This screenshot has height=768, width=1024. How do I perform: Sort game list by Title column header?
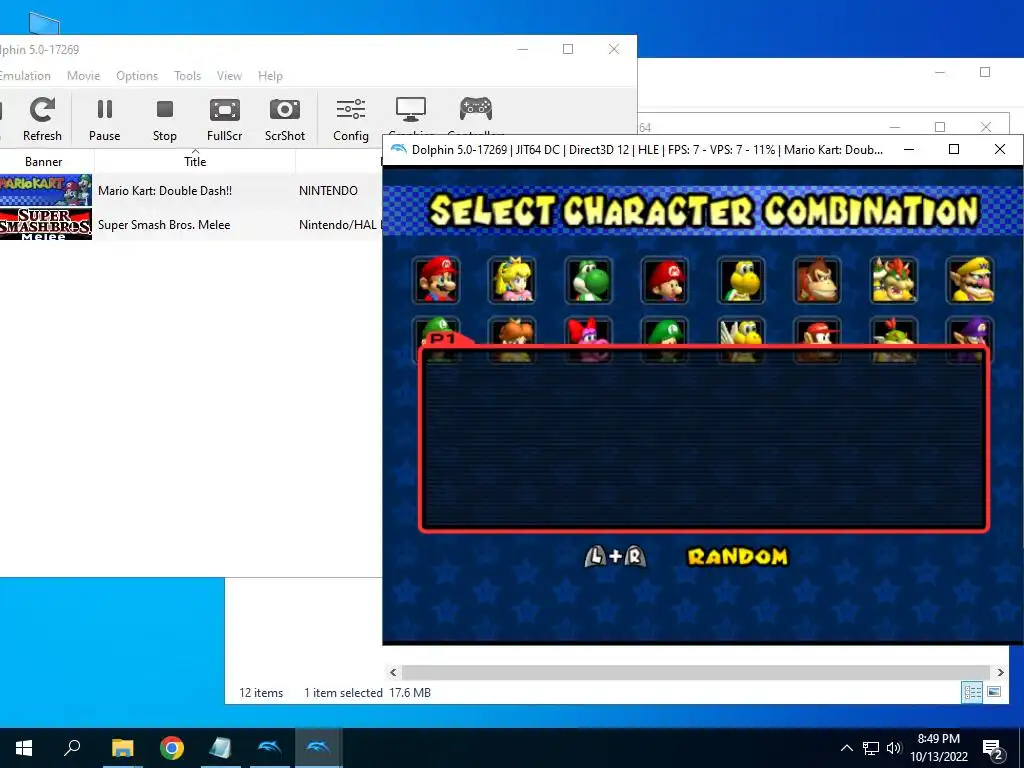coord(195,161)
